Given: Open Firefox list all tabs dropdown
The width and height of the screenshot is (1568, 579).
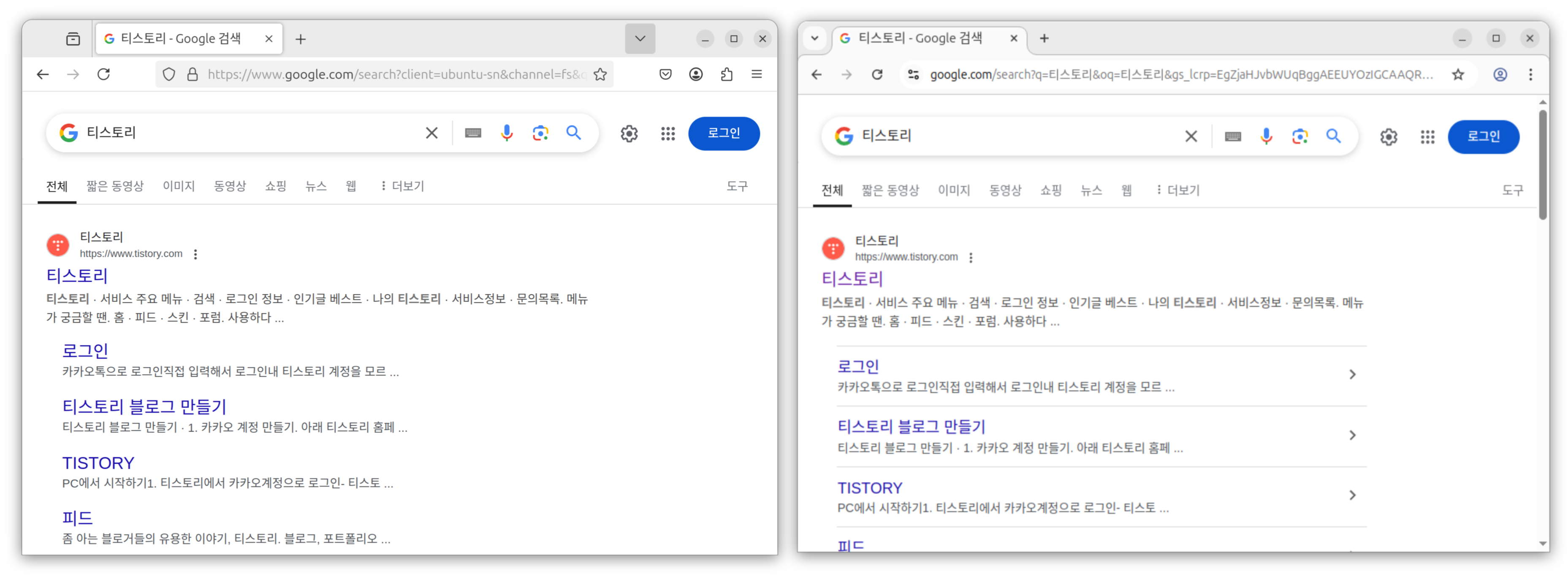Looking at the screenshot, I should point(640,38).
